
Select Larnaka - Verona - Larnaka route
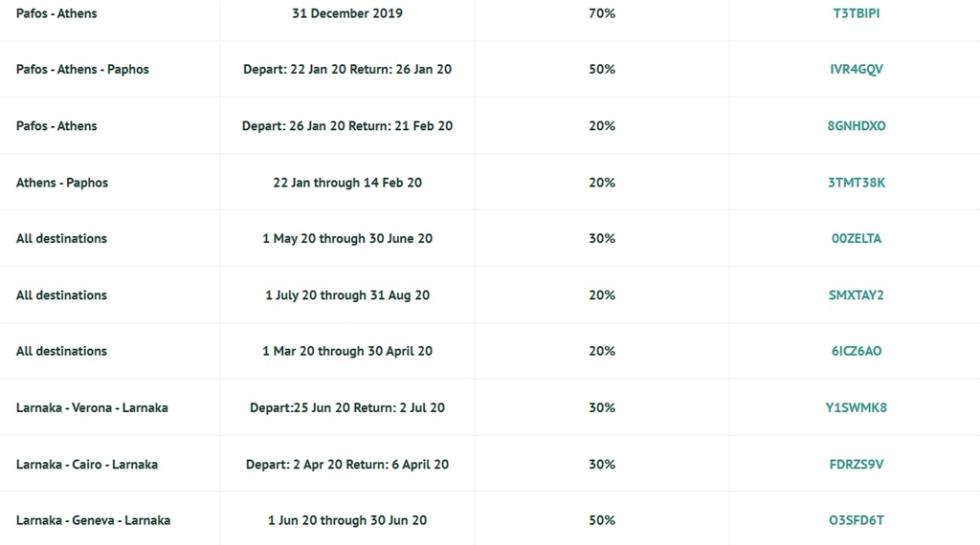[92, 408]
